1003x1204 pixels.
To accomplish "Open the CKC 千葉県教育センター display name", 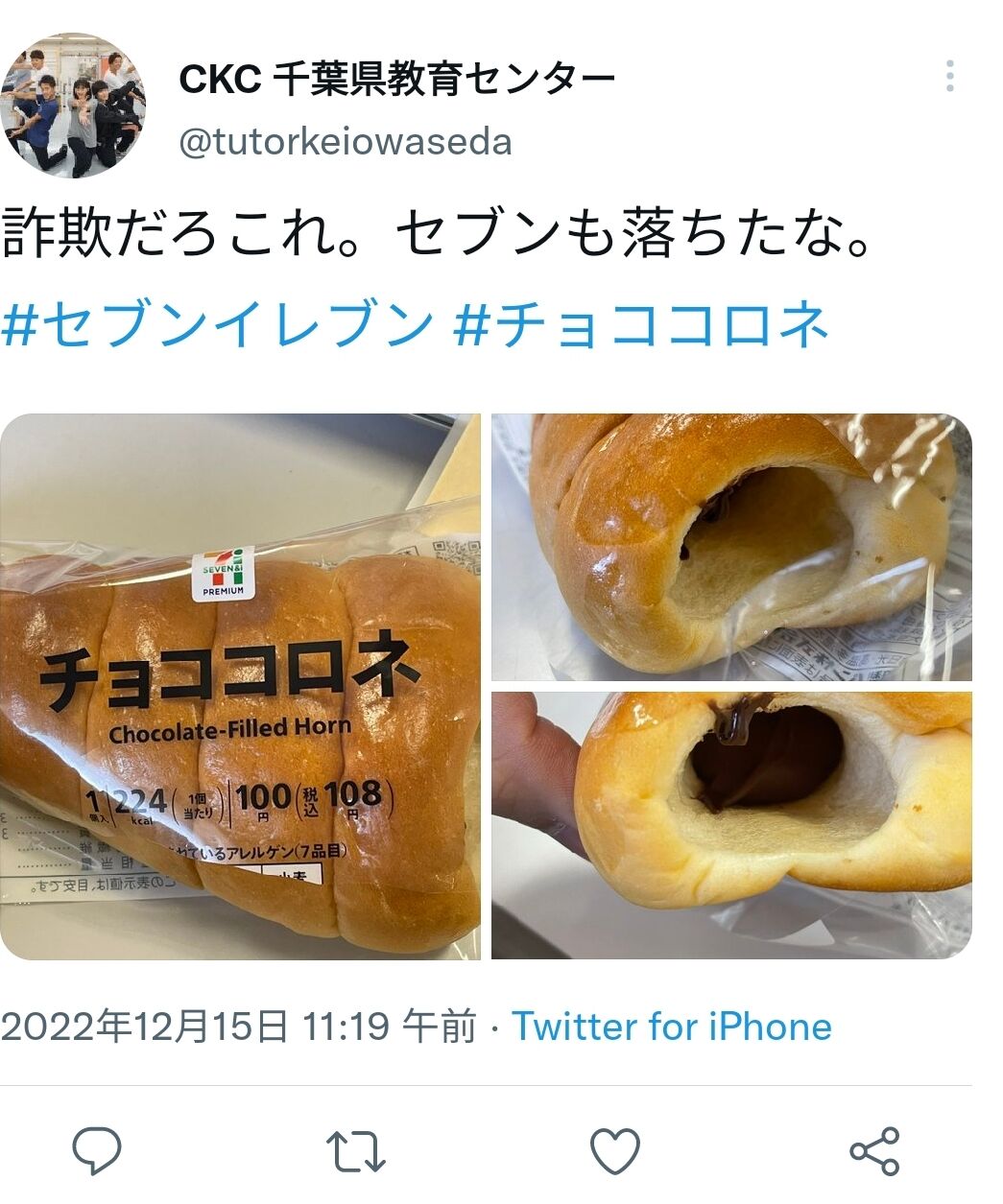I will click(x=396, y=79).
